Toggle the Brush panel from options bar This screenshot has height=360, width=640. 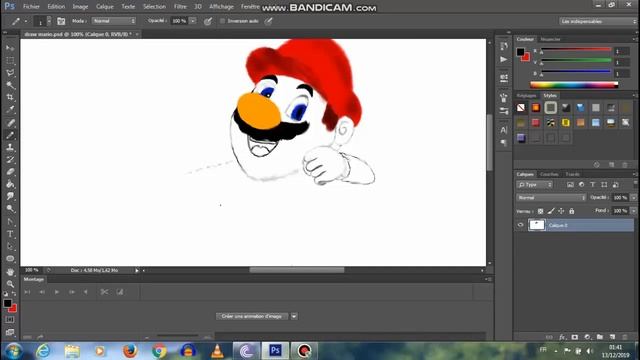[x=61, y=21]
